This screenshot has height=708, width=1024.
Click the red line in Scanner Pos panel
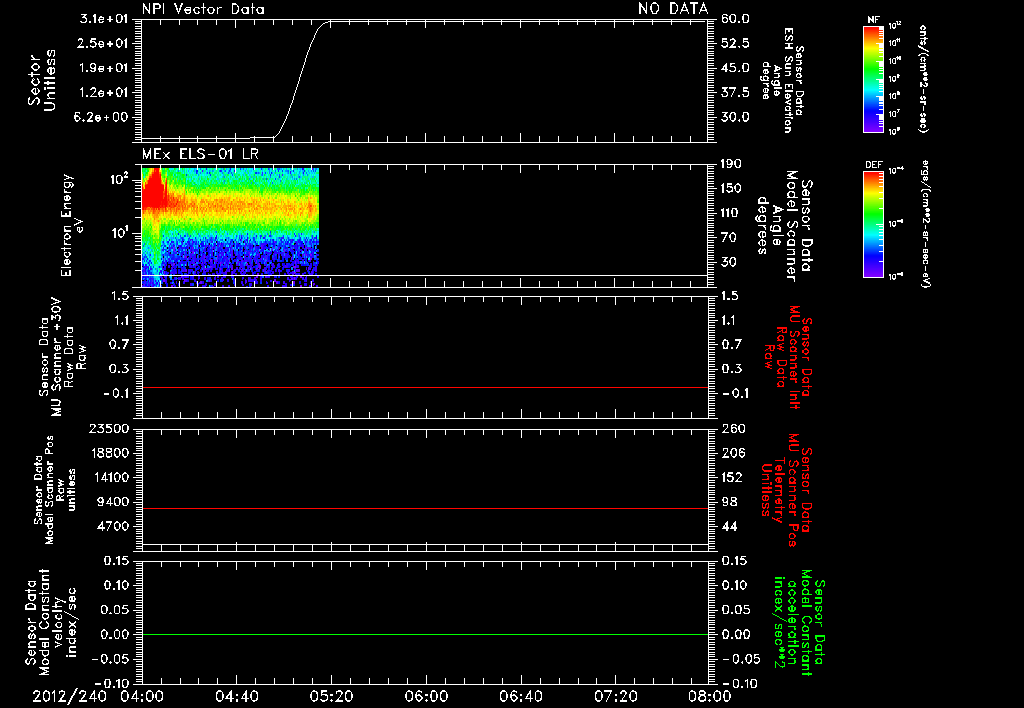click(424, 508)
